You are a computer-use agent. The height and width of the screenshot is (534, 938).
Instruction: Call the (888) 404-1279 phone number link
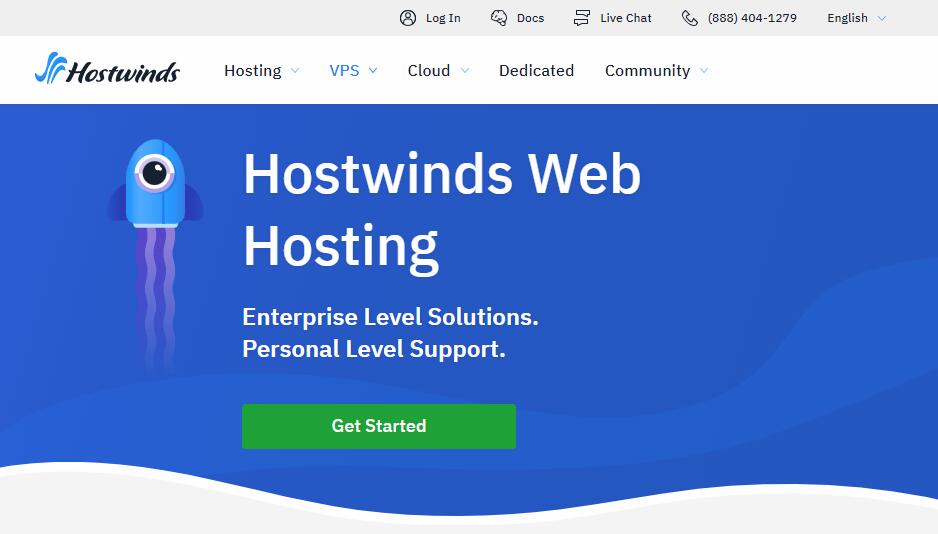pyautogui.click(x=752, y=18)
